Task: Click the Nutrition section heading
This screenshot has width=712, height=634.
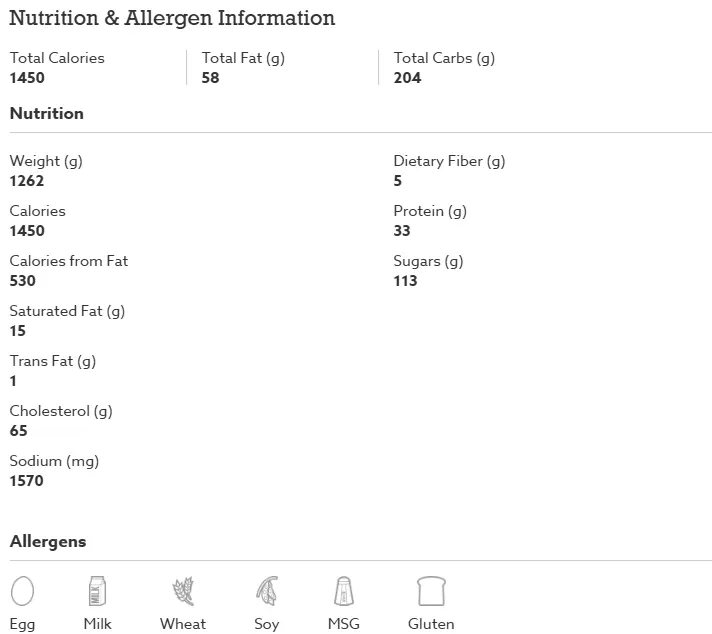Action: click(47, 113)
